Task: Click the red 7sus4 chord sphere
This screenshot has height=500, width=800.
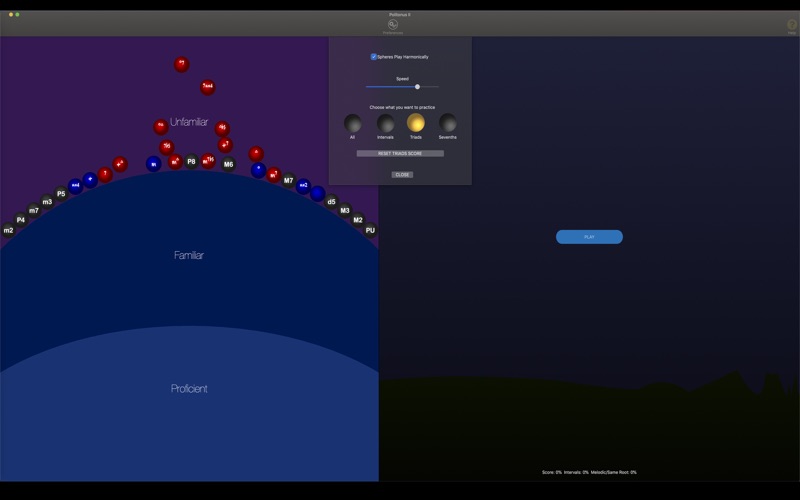Action: tap(208, 87)
